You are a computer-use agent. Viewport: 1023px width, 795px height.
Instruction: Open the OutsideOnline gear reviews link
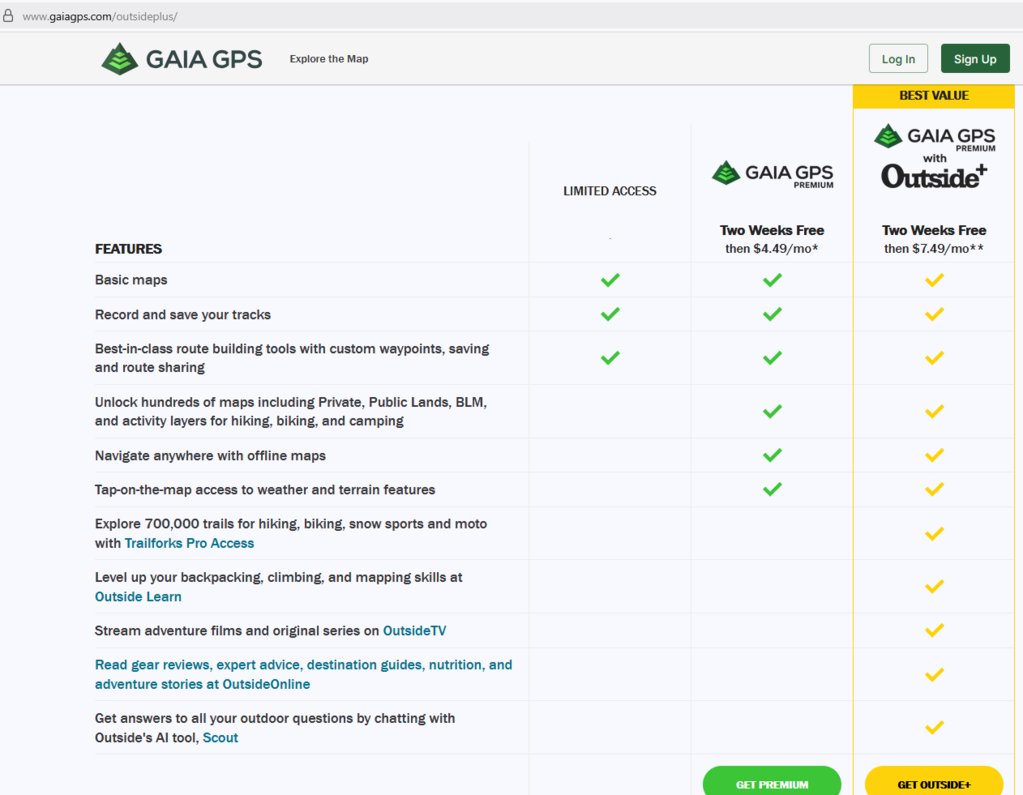(303, 674)
